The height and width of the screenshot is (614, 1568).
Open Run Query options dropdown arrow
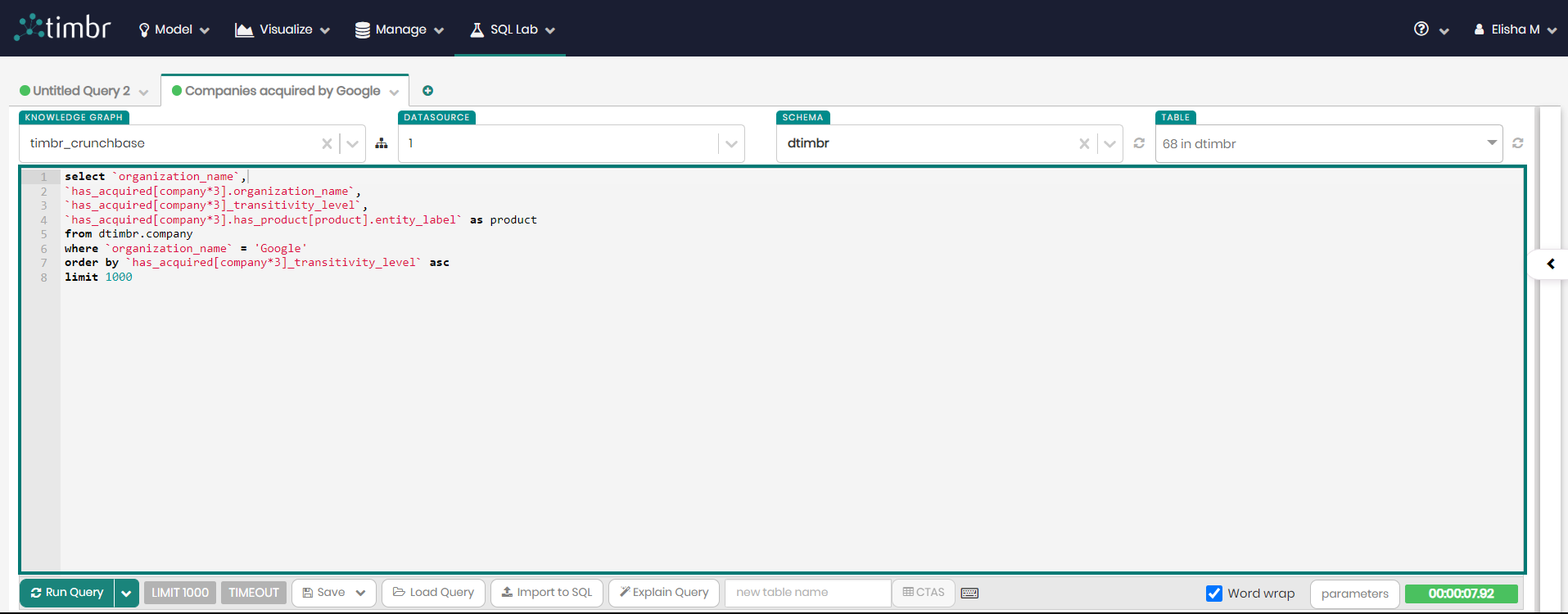pos(126,593)
